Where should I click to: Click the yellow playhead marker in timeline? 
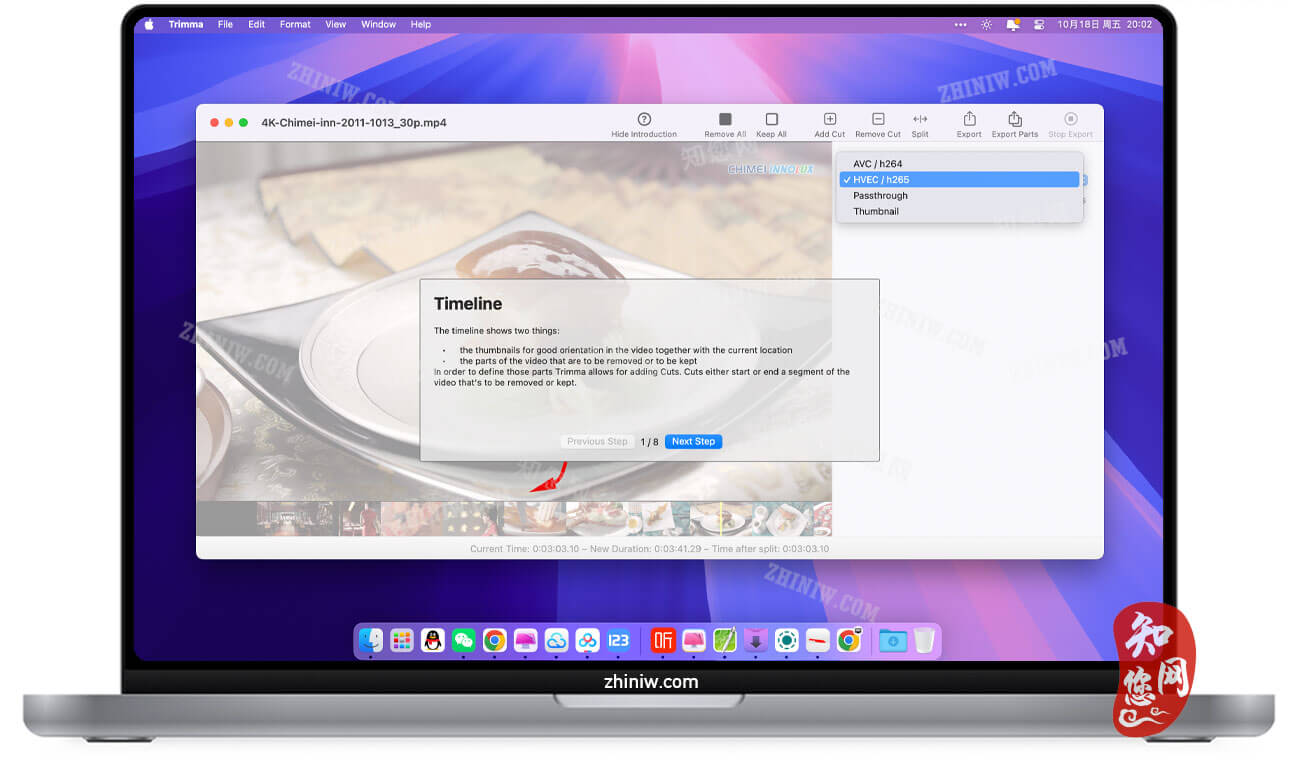tap(720, 519)
